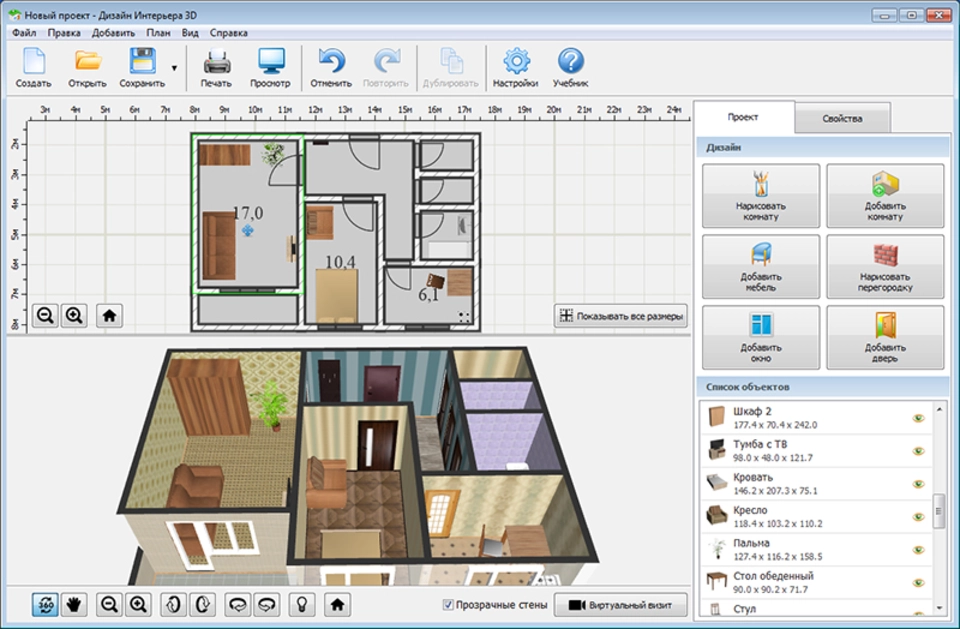Hide Пальма with eye icon

click(918, 550)
